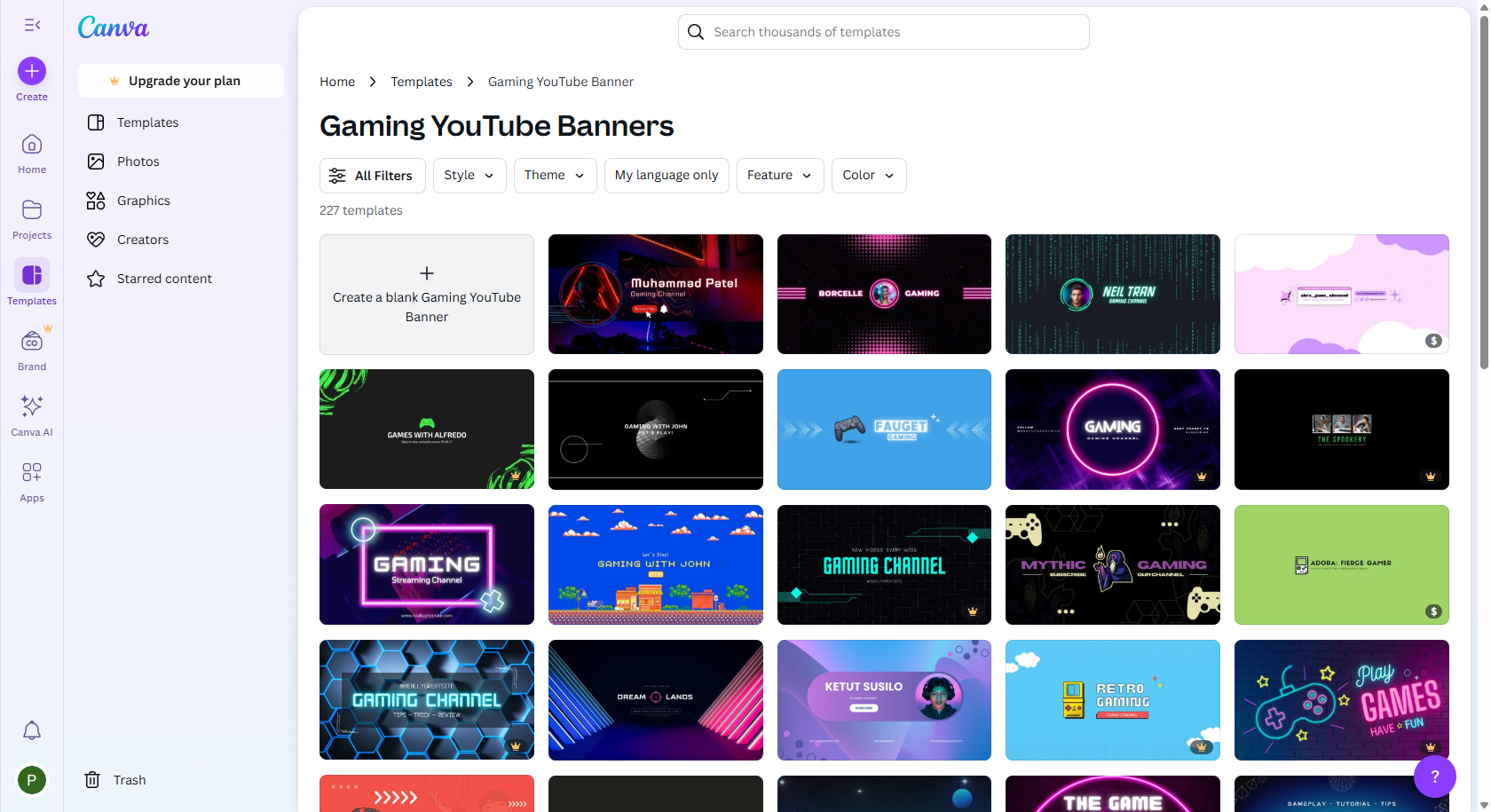The height and width of the screenshot is (812, 1491).
Task: Toggle the My language only filter
Action: pos(667,176)
